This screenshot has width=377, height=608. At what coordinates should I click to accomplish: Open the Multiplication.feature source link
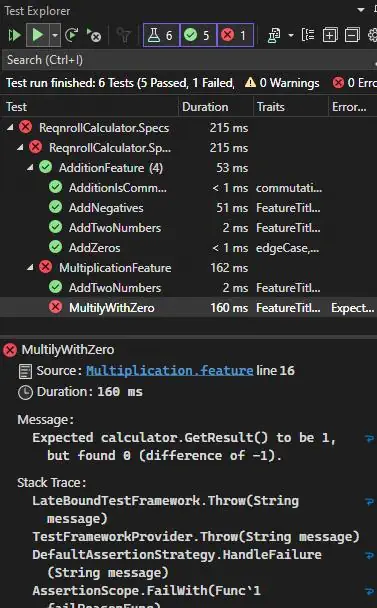[x=169, y=370]
